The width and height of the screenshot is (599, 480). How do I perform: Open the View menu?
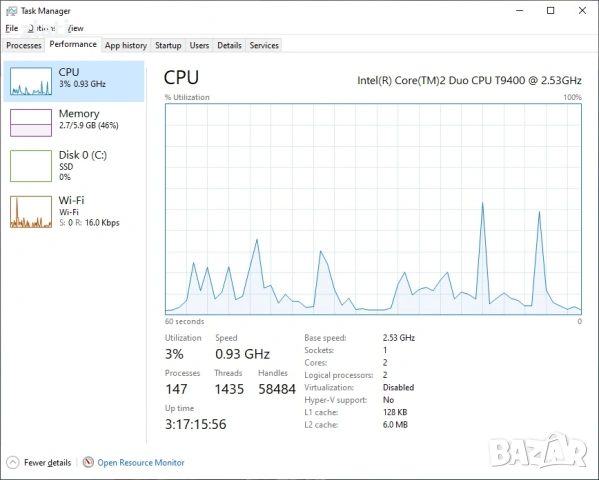coord(76,28)
